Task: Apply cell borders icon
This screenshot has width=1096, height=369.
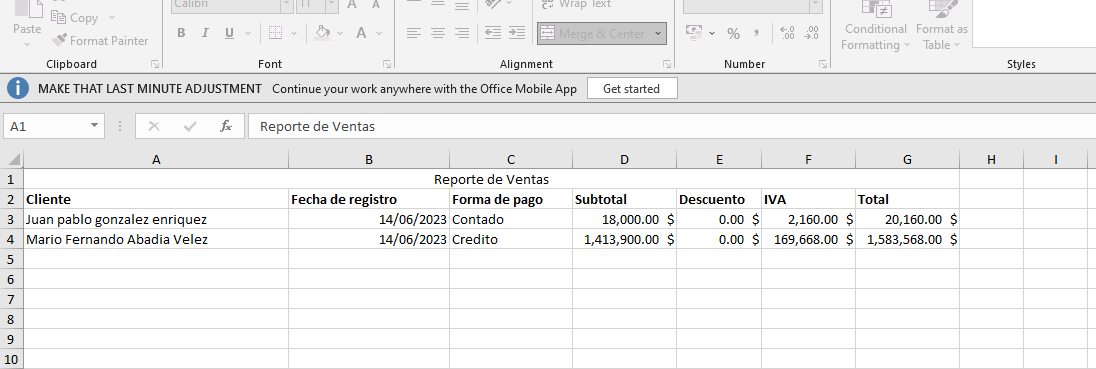Action: [275, 33]
